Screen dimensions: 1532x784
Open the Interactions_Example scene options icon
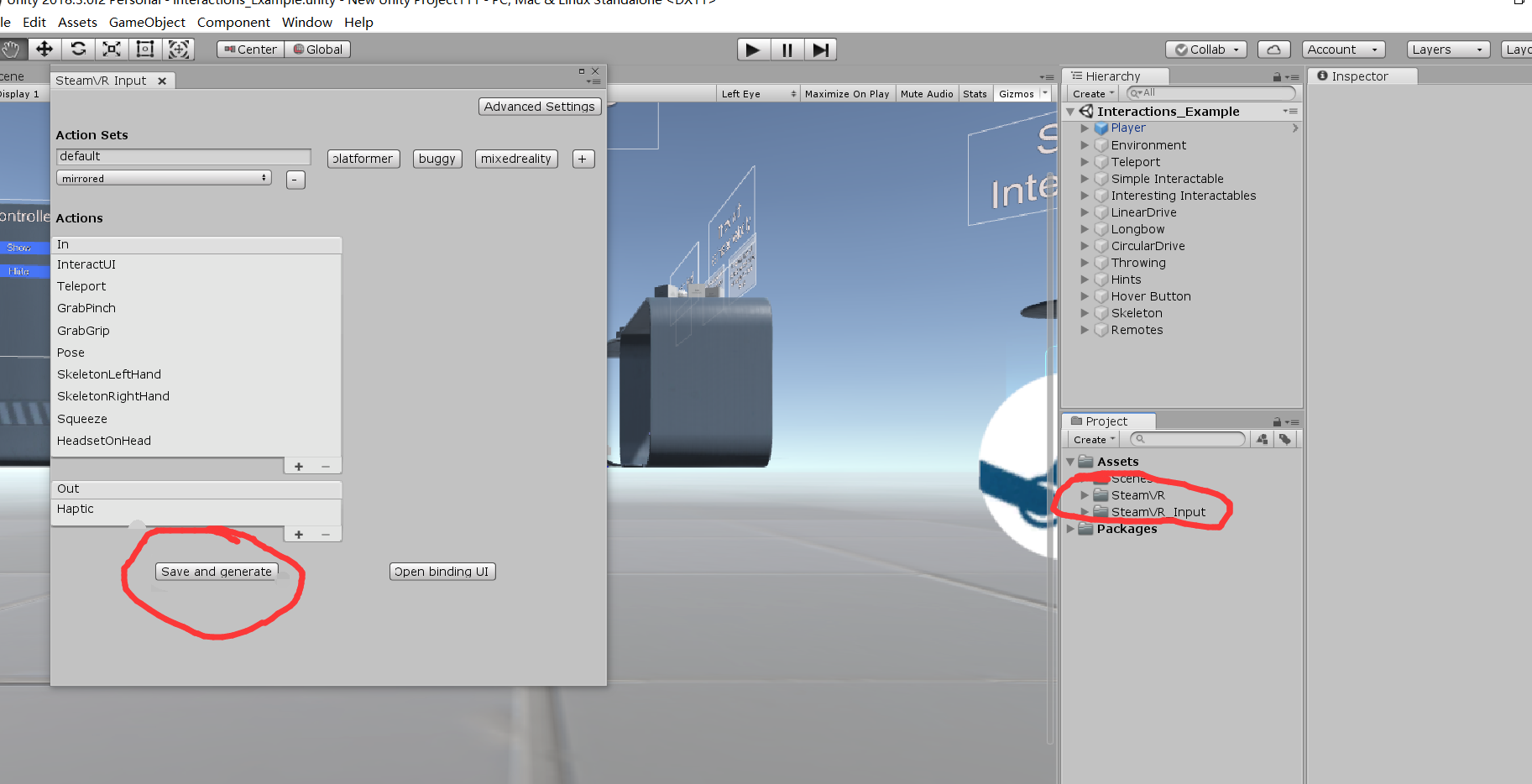[1290, 111]
